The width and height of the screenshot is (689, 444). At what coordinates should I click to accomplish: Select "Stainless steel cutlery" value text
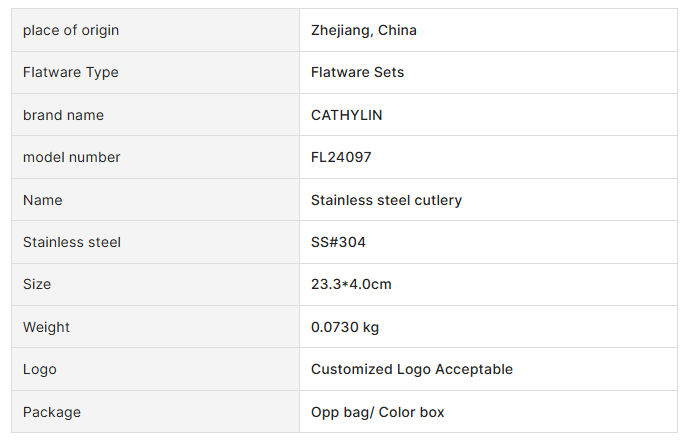386,200
